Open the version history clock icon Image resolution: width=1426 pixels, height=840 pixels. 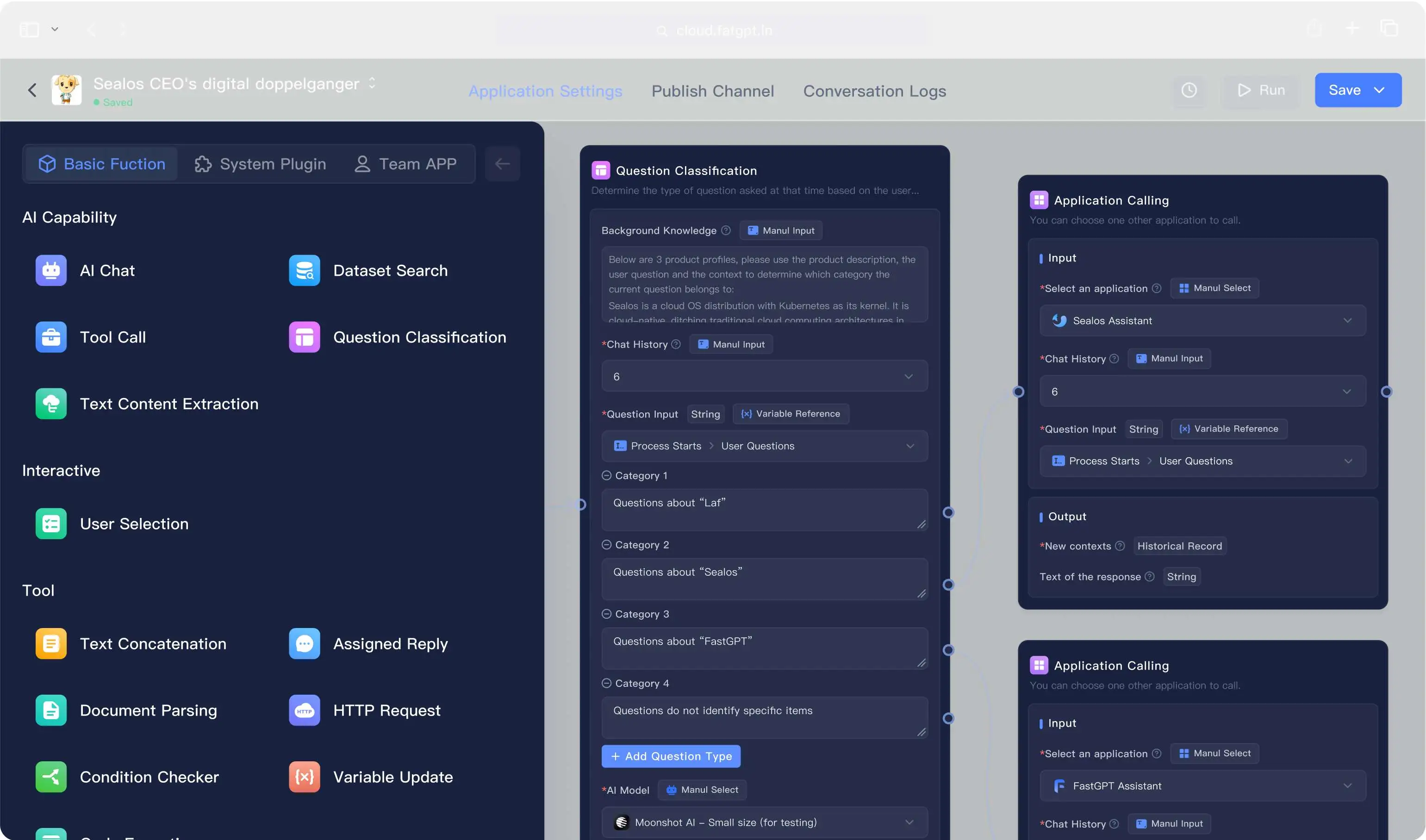coord(1189,90)
